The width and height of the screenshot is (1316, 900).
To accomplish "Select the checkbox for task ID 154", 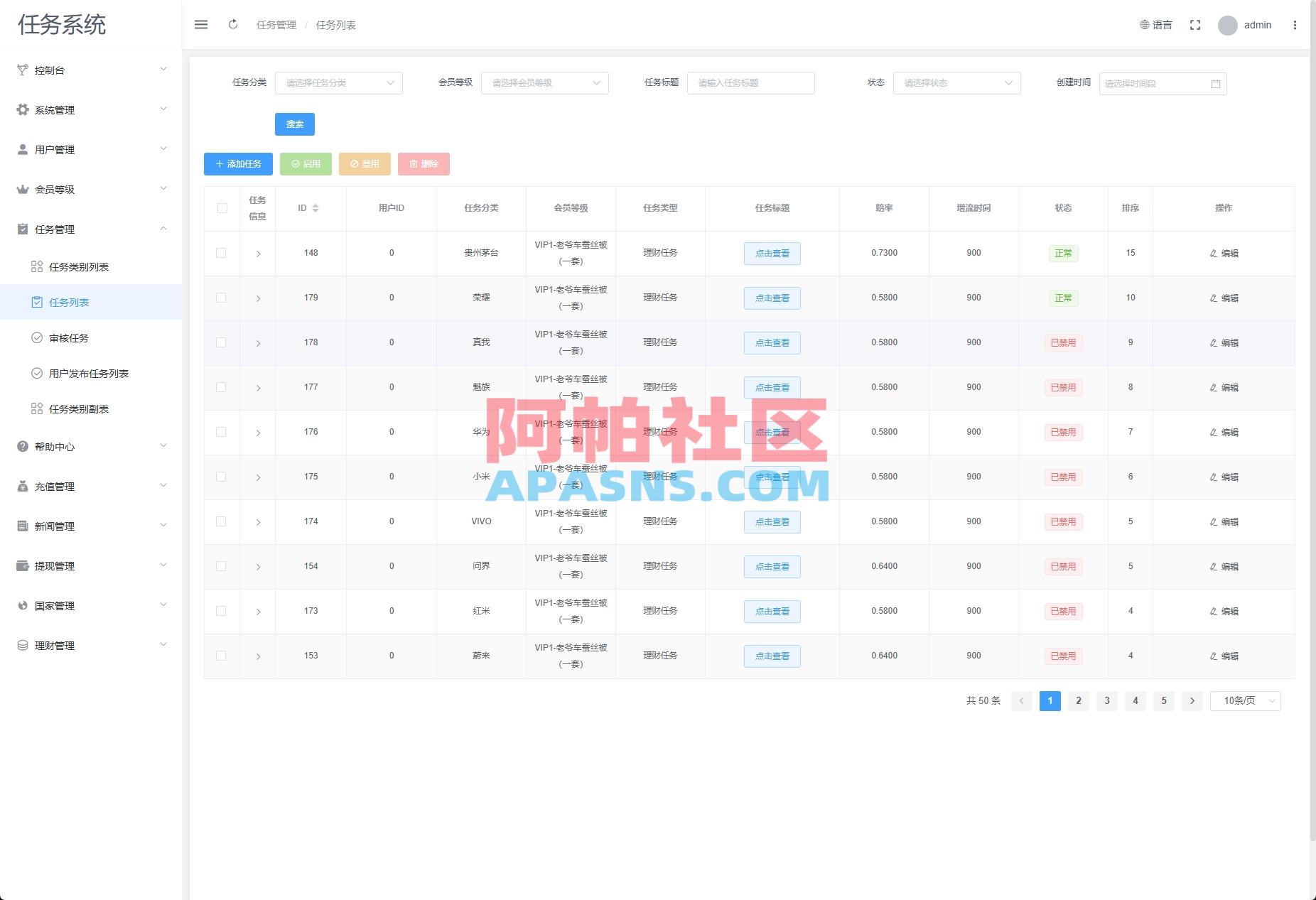I will coord(222,566).
